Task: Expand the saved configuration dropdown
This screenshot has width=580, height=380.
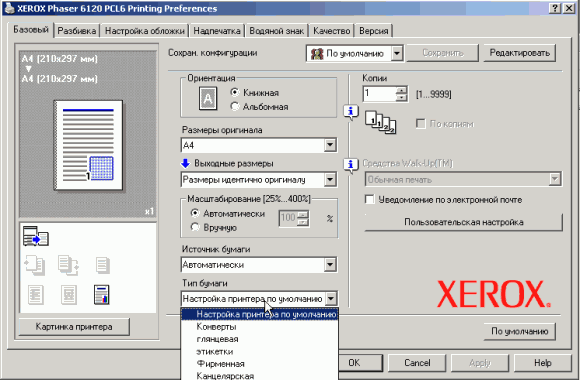Action: point(397,54)
